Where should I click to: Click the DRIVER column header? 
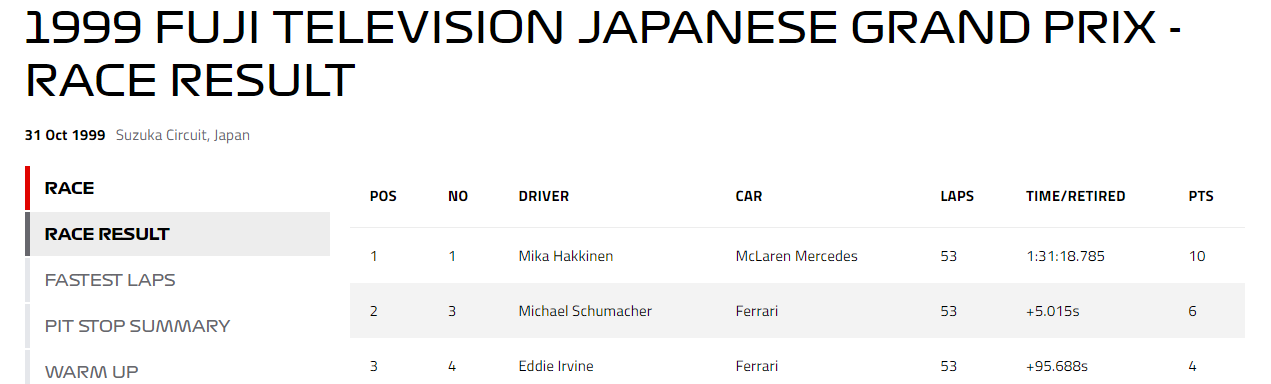[x=543, y=196]
